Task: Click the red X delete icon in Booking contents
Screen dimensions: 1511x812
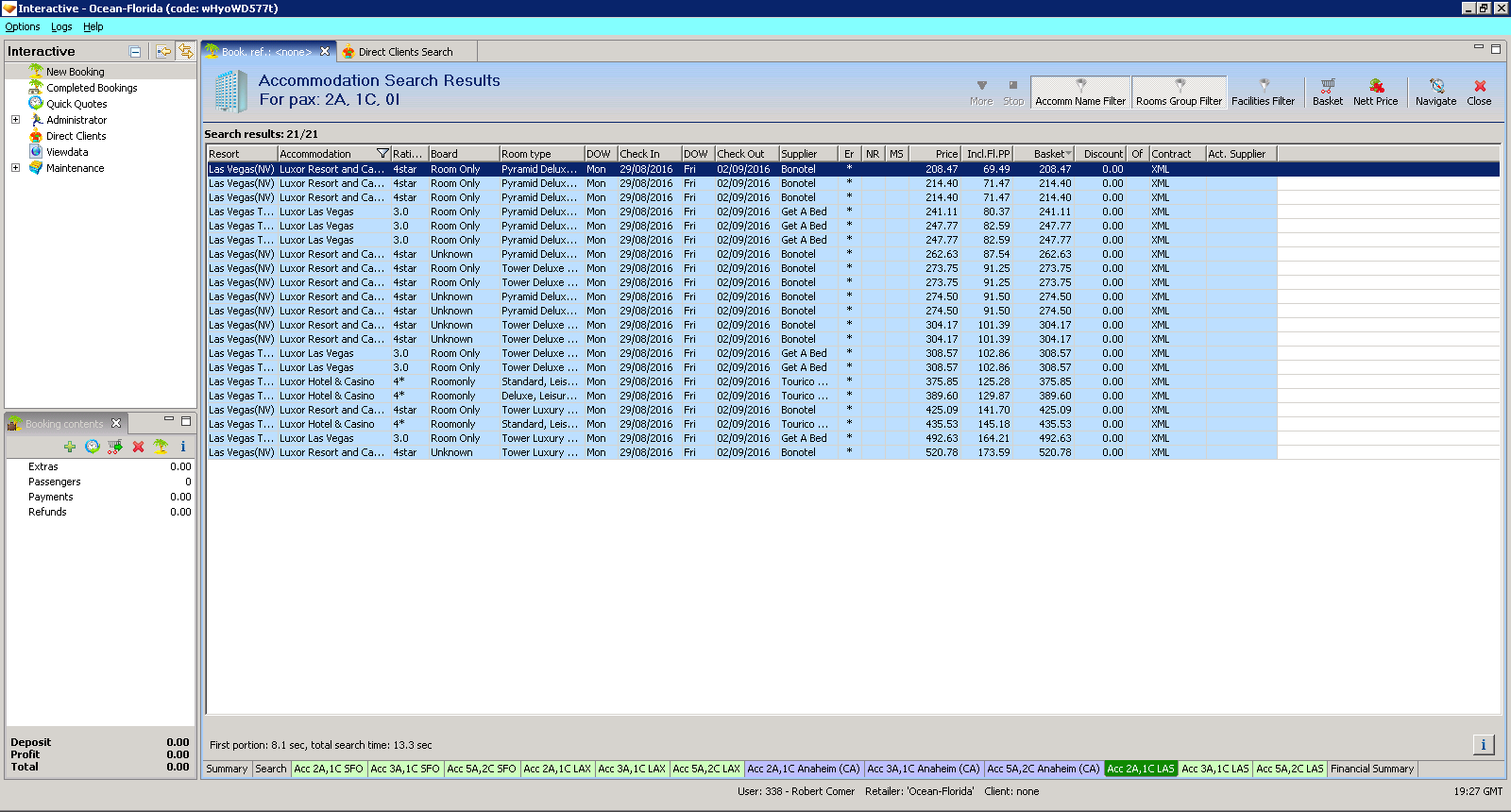Action: (138, 447)
